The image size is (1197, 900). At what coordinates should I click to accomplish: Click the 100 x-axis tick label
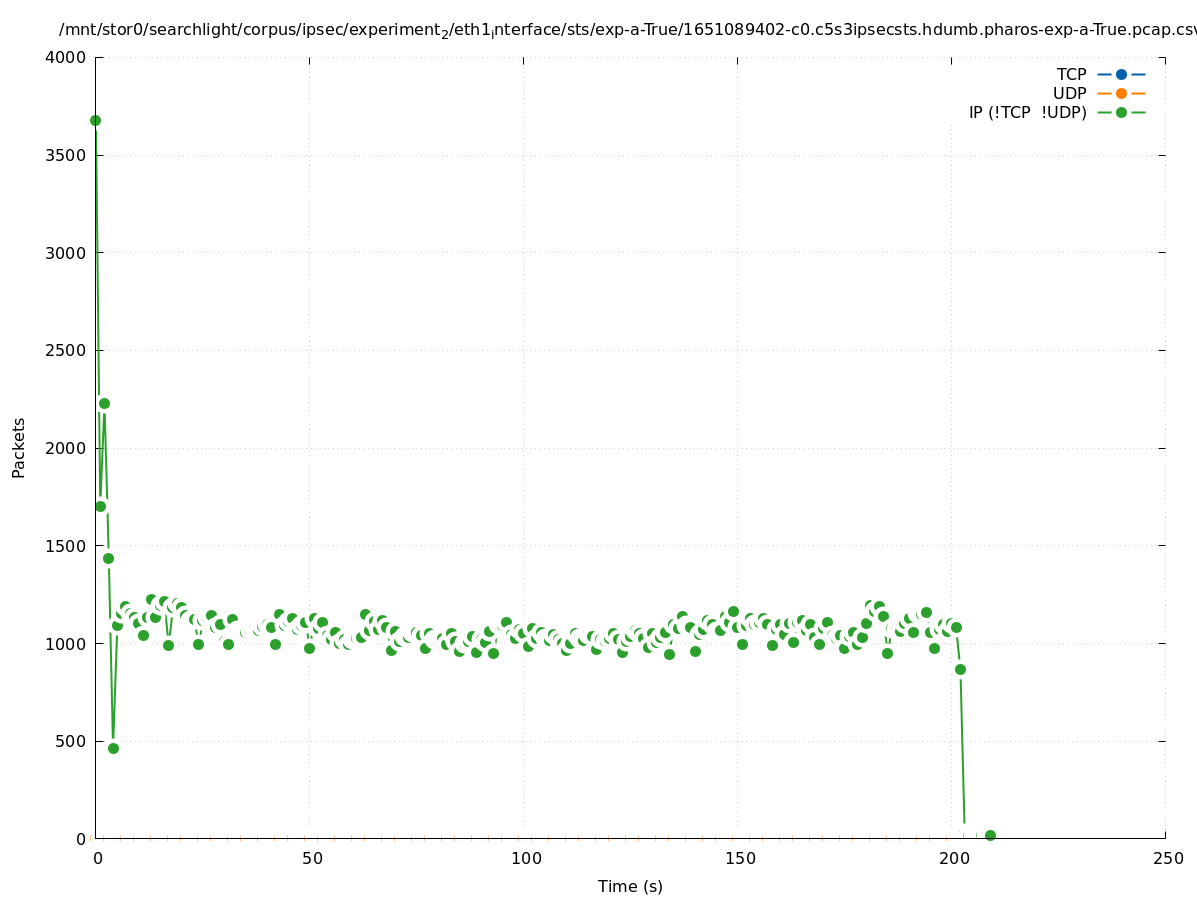tap(523, 858)
